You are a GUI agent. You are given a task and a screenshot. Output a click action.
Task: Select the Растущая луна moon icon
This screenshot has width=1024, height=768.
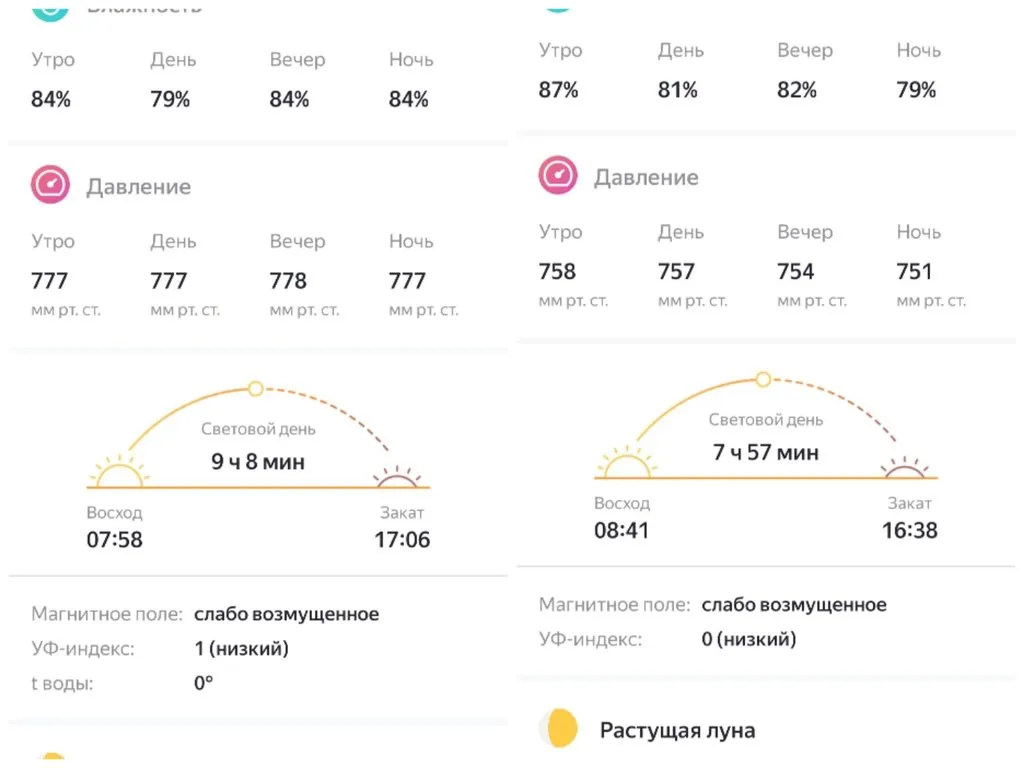point(561,729)
